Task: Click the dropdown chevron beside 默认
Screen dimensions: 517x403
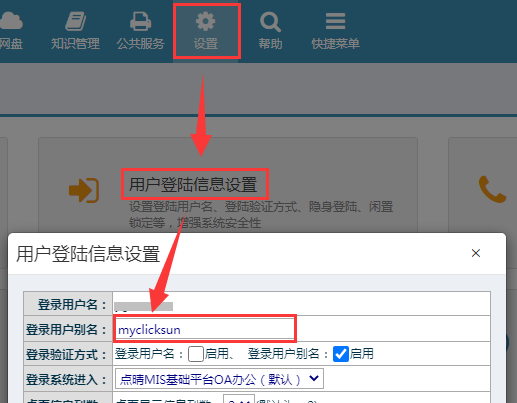Action: click(314, 378)
